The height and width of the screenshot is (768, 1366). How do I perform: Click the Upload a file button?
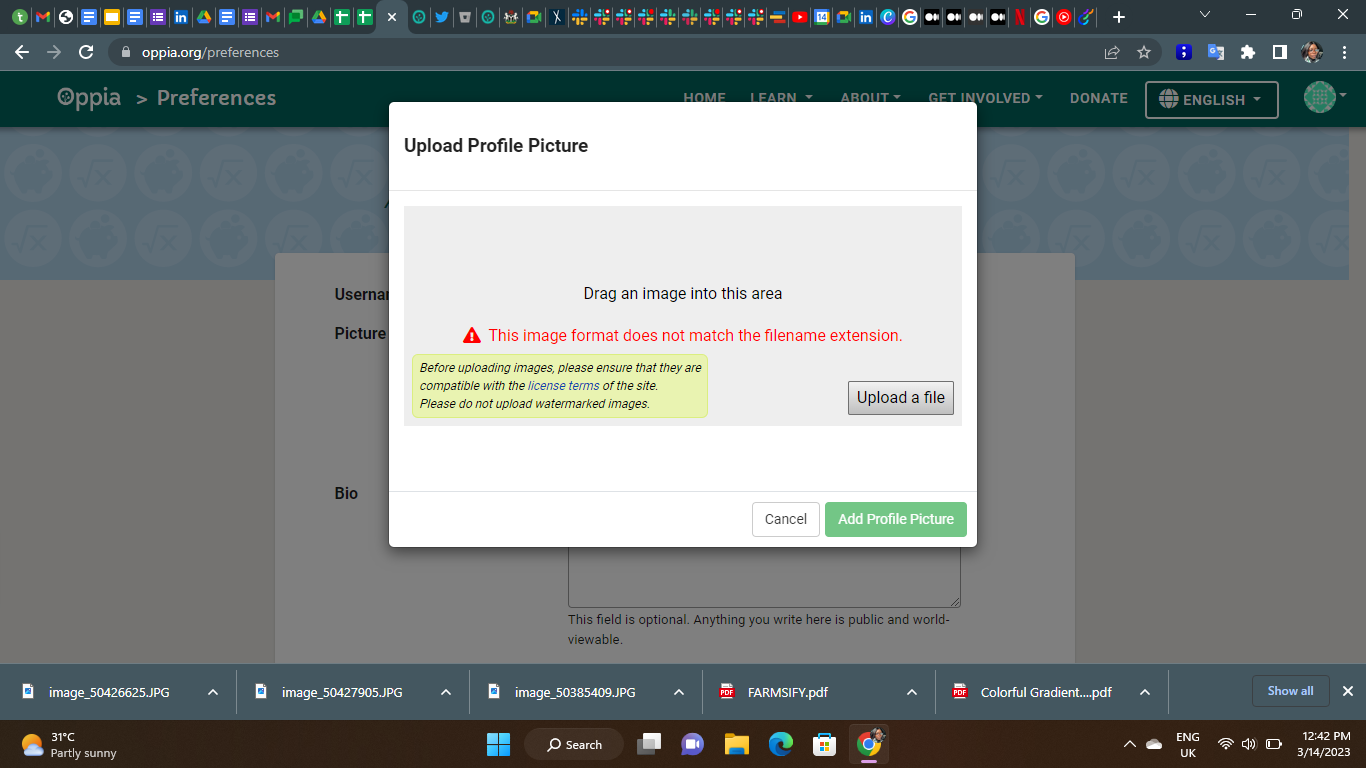click(x=900, y=397)
